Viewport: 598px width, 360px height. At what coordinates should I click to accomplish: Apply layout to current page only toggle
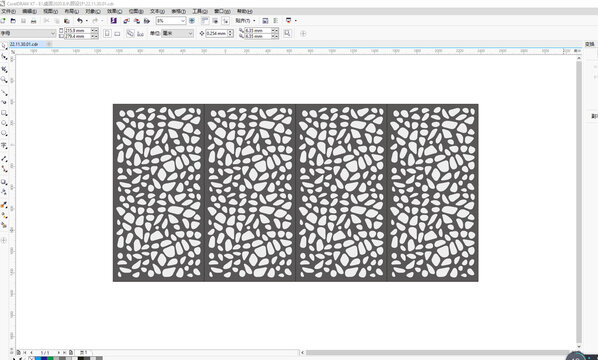(140, 34)
